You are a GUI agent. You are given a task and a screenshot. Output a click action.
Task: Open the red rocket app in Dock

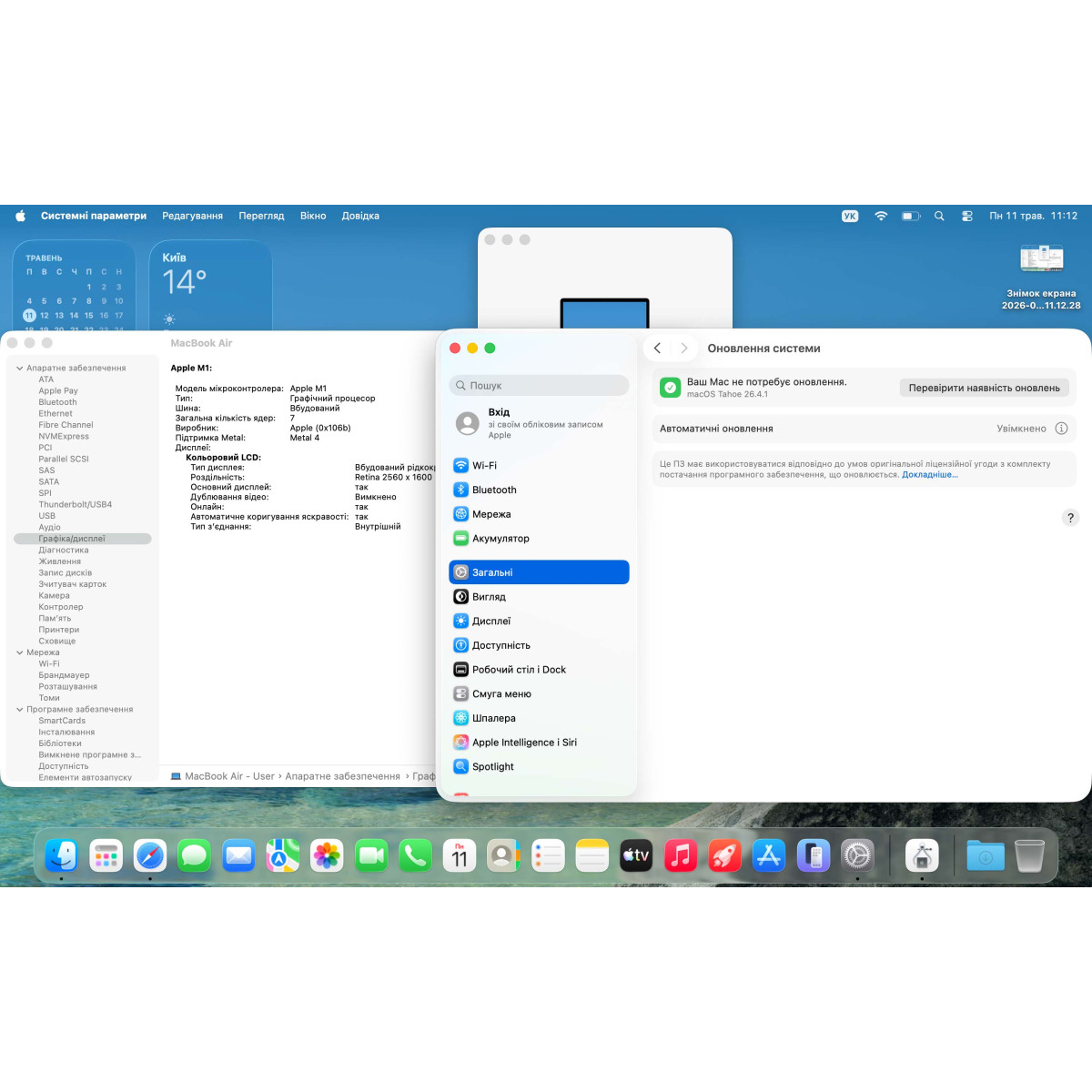724,855
